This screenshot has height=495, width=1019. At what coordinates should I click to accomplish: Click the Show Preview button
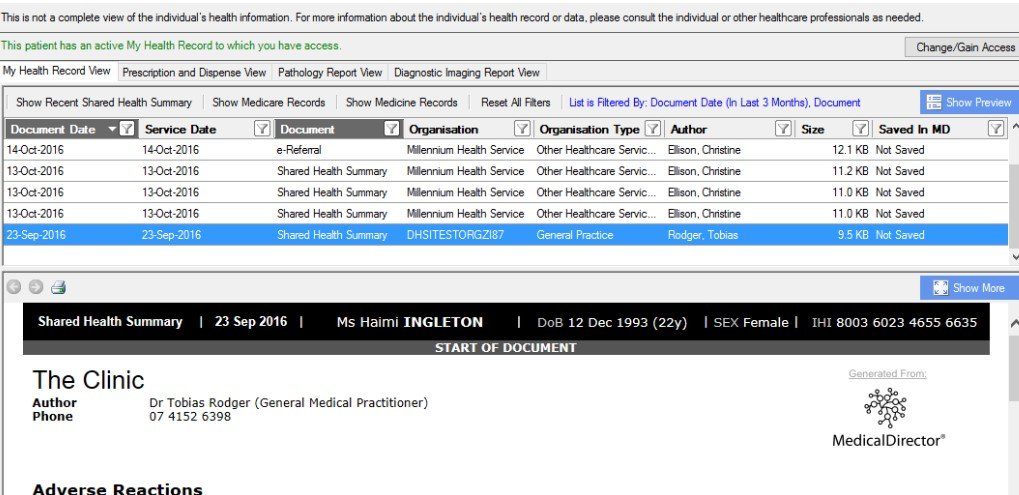[969, 103]
